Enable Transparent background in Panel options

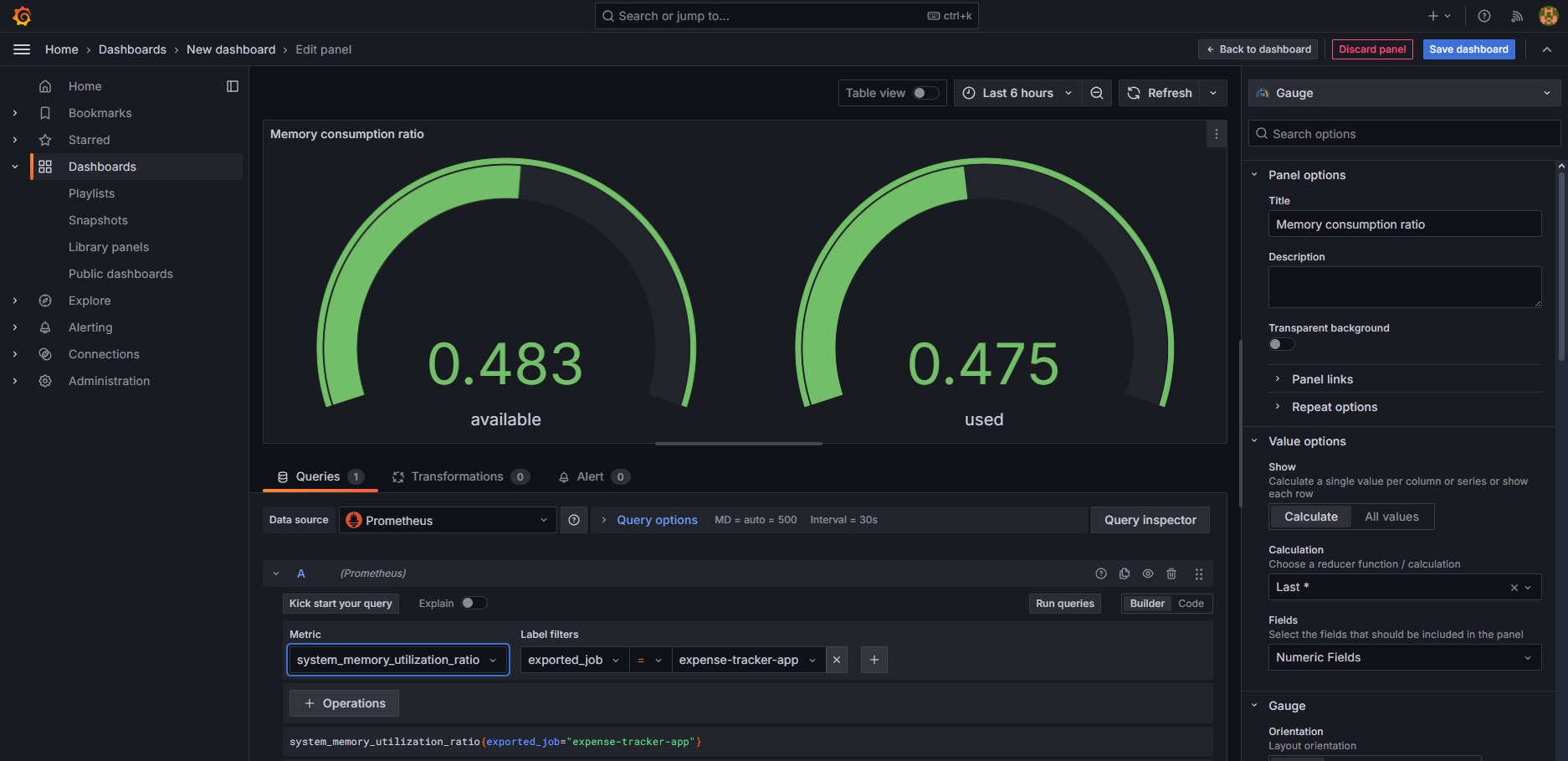click(x=1280, y=343)
